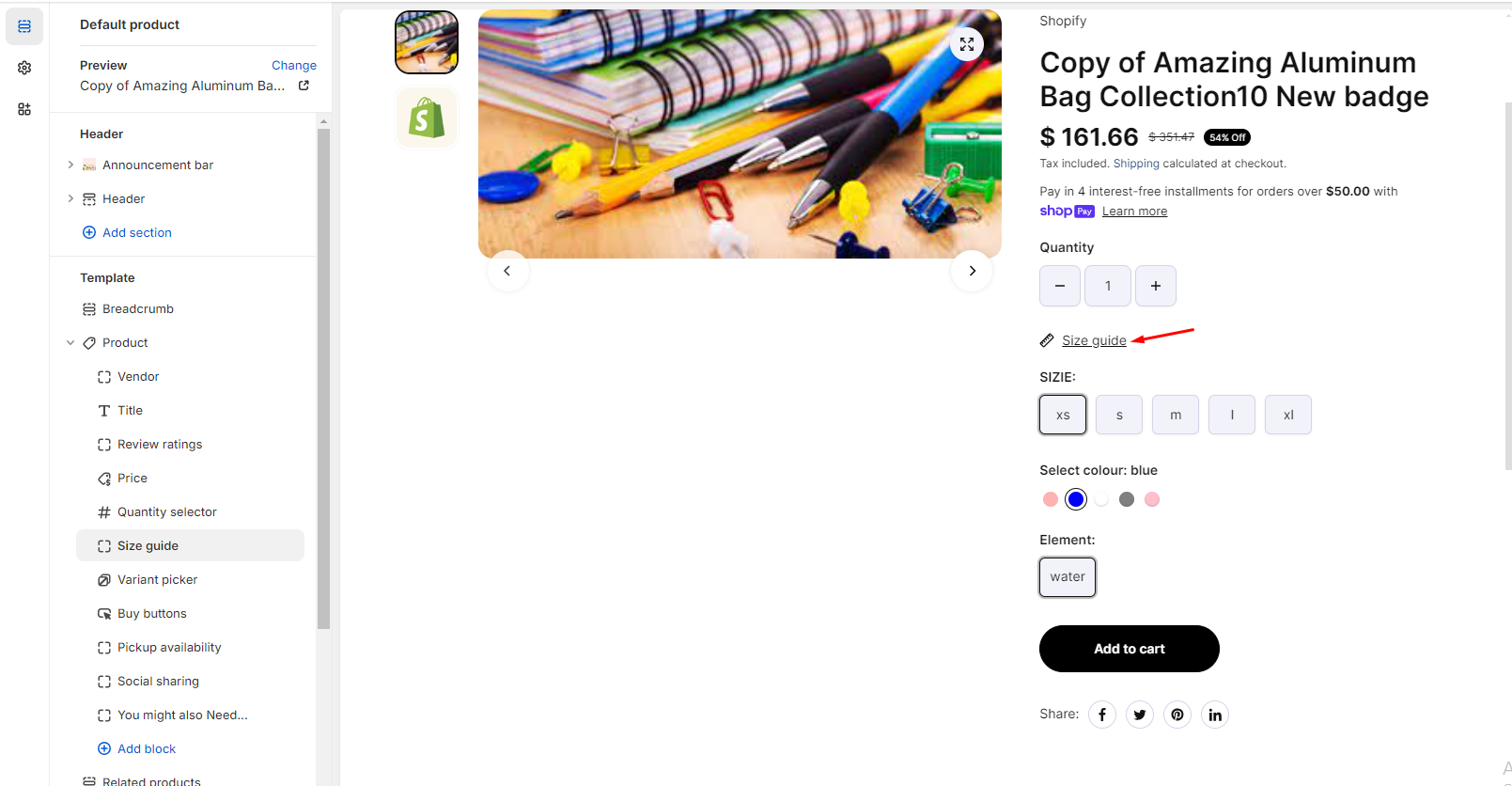Share product on Twitter

(x=1140, y=715)
